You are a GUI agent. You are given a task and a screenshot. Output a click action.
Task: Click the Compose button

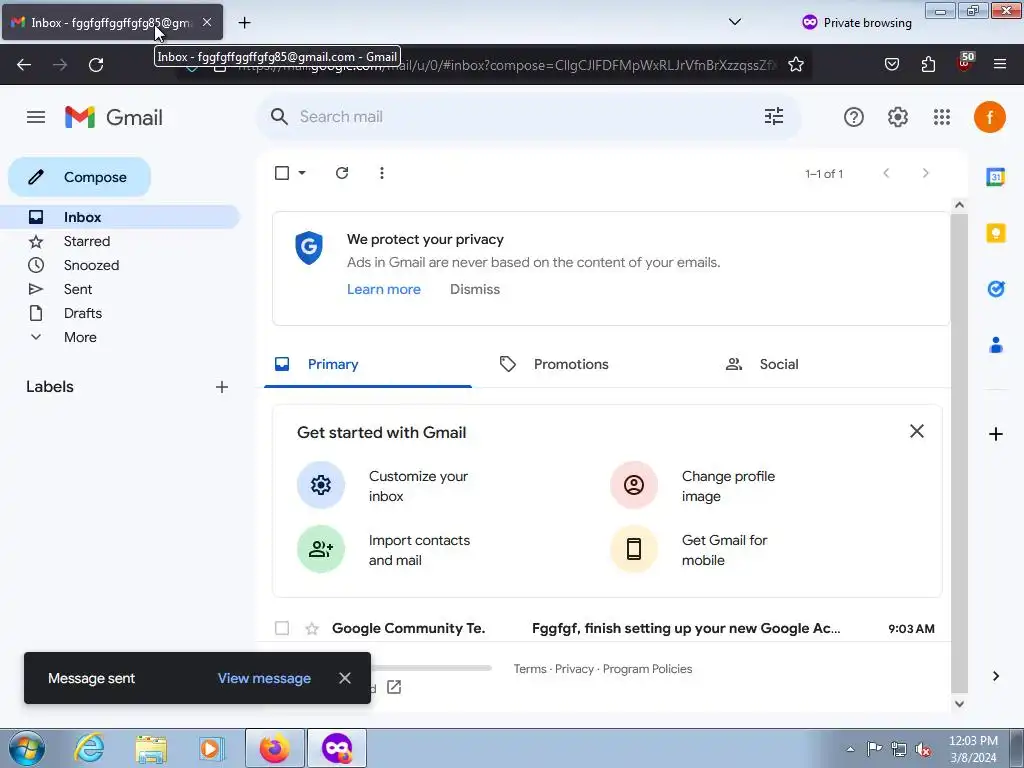coord(80,177)
